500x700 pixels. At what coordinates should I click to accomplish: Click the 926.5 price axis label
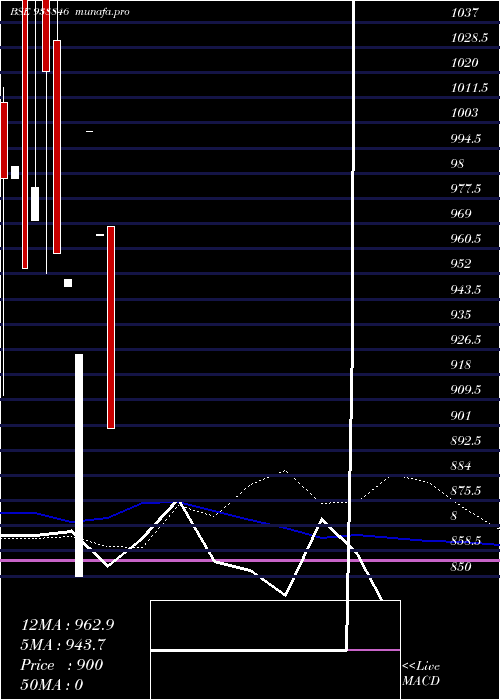[x=466, y=340]
